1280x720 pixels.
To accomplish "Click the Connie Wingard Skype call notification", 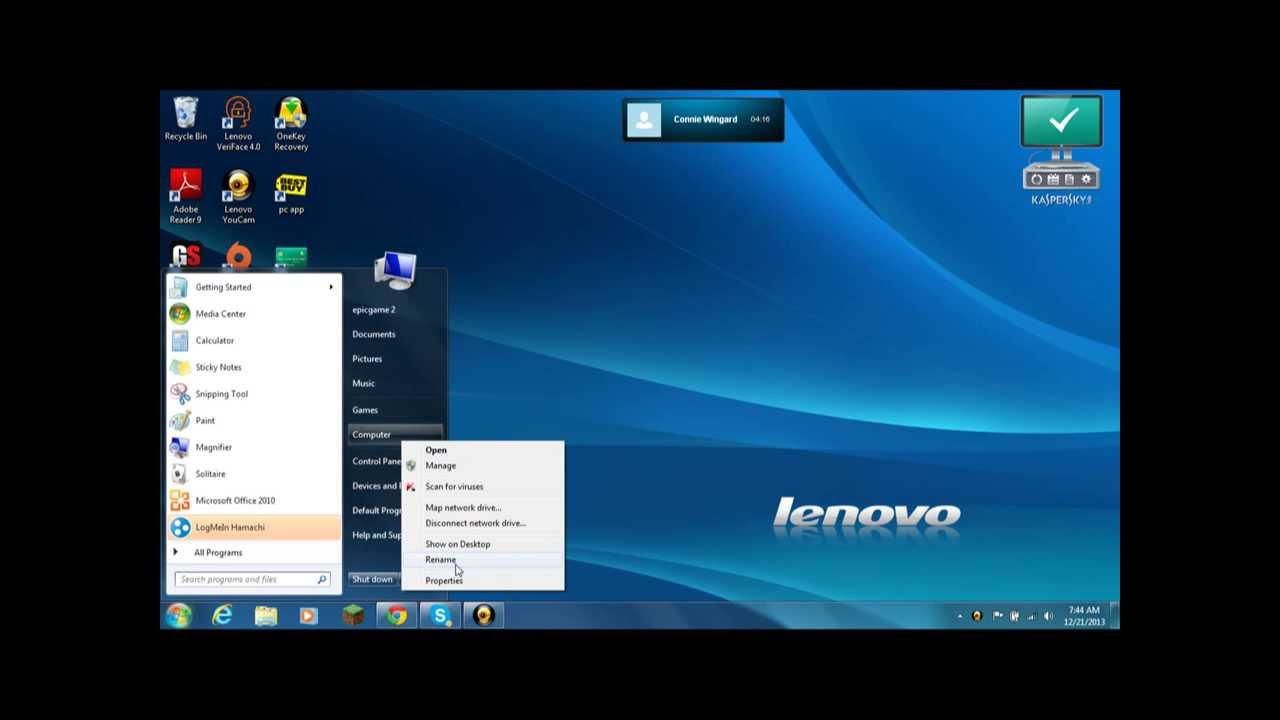I will (x=703, y=120).
